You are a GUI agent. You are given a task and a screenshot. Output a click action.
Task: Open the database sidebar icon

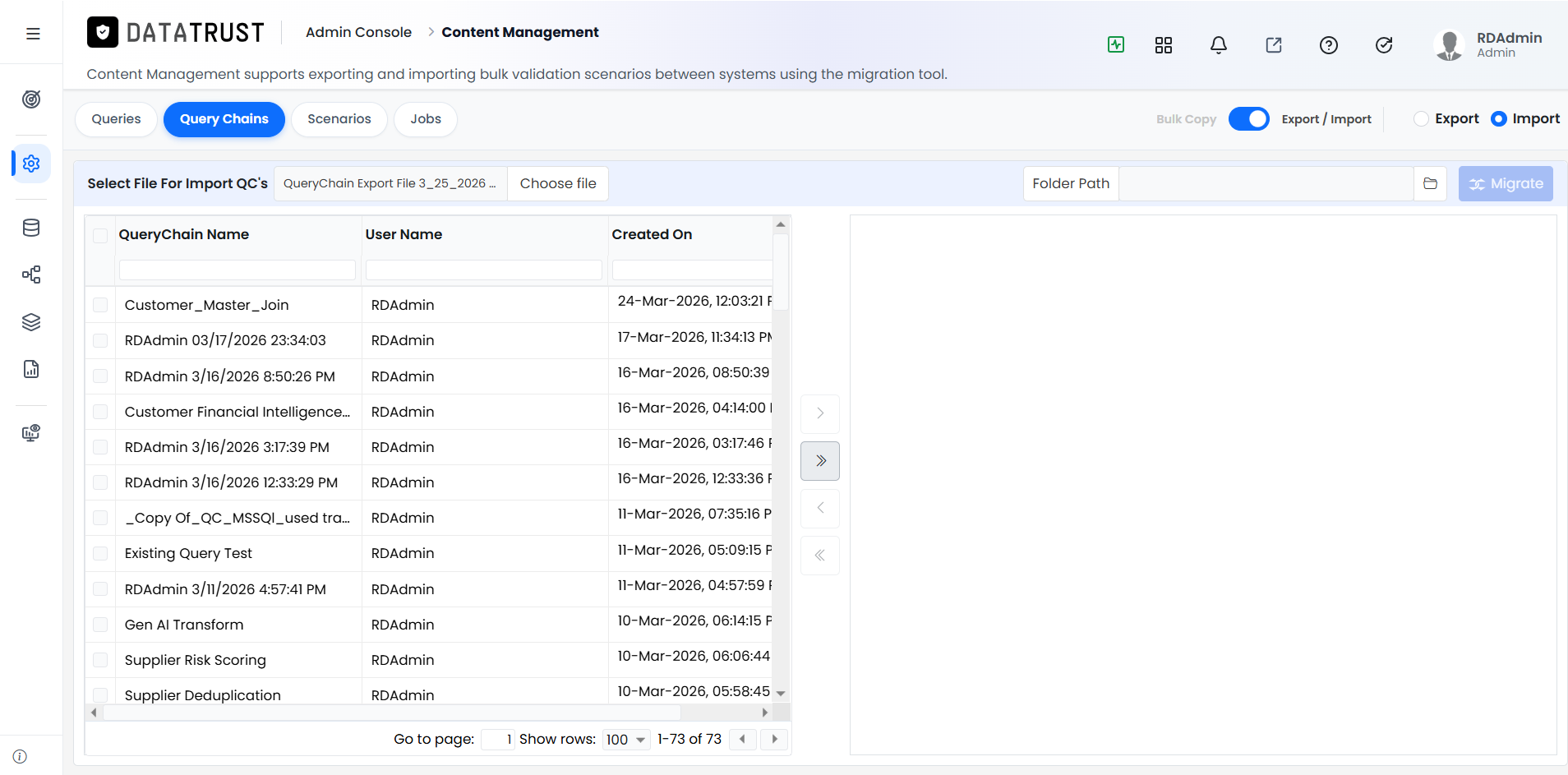coord(31,228)
